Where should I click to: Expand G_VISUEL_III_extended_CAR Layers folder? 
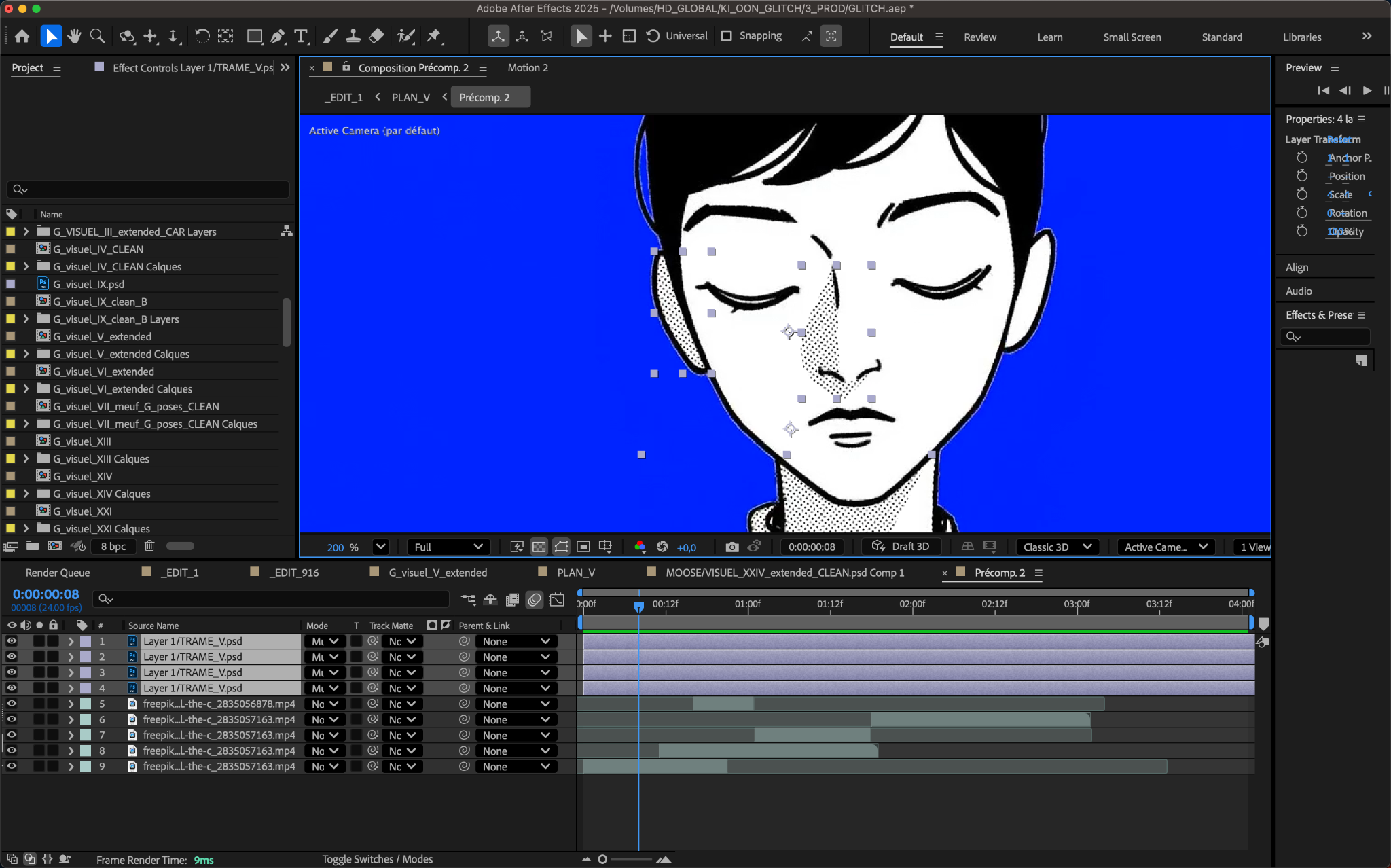pyautogui.click(x=26, y=232)
